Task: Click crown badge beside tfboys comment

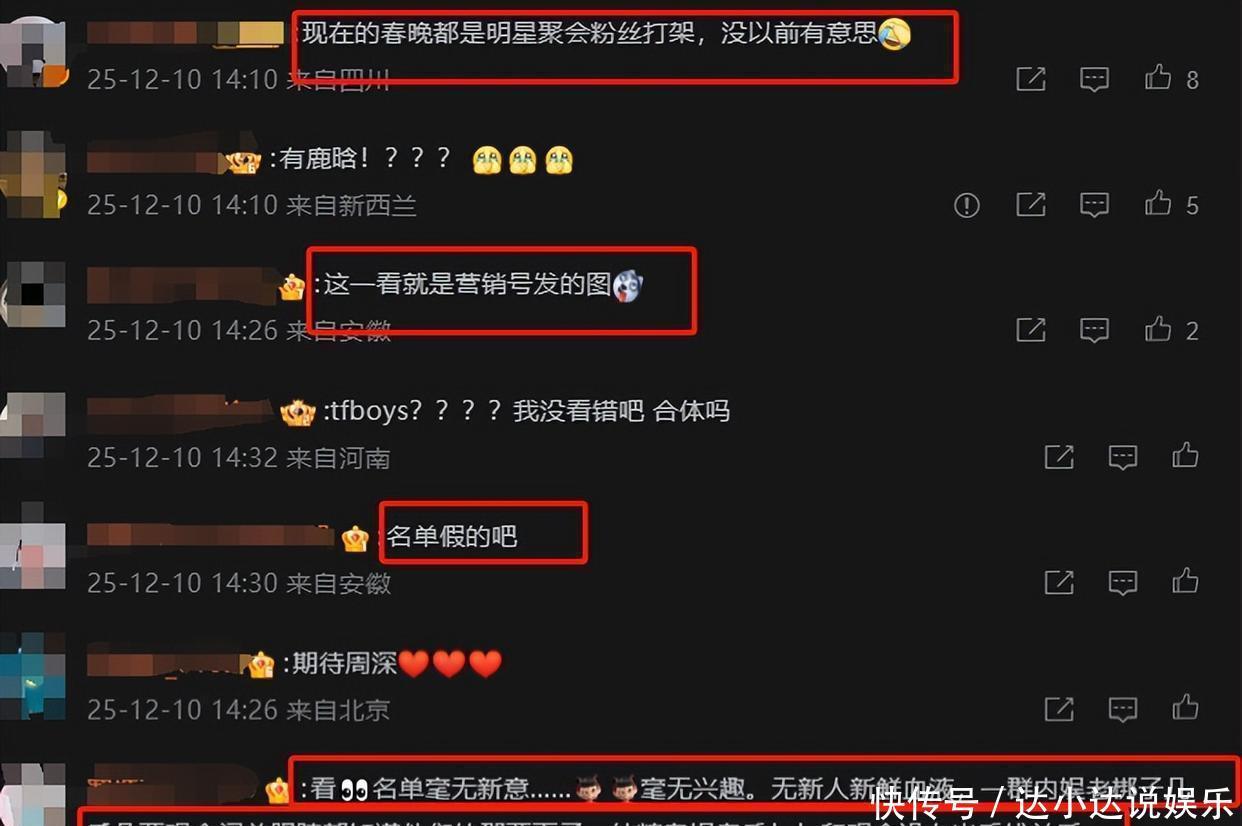Action: pos(298,412)
